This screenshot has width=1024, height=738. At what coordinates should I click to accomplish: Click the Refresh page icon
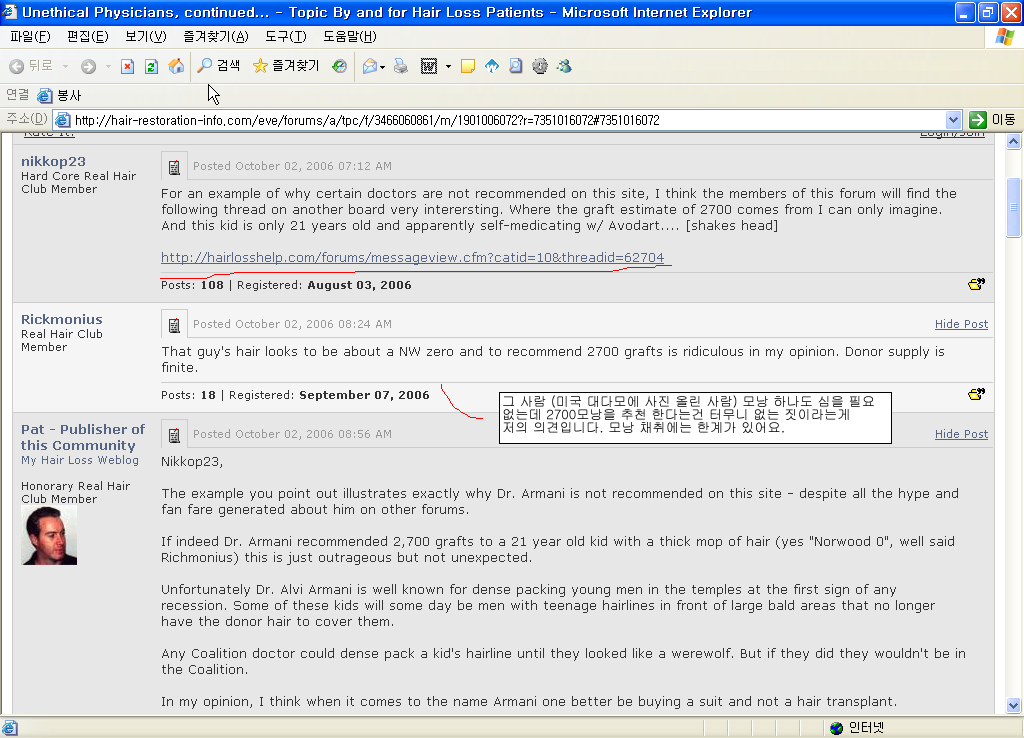pos(152,67)
